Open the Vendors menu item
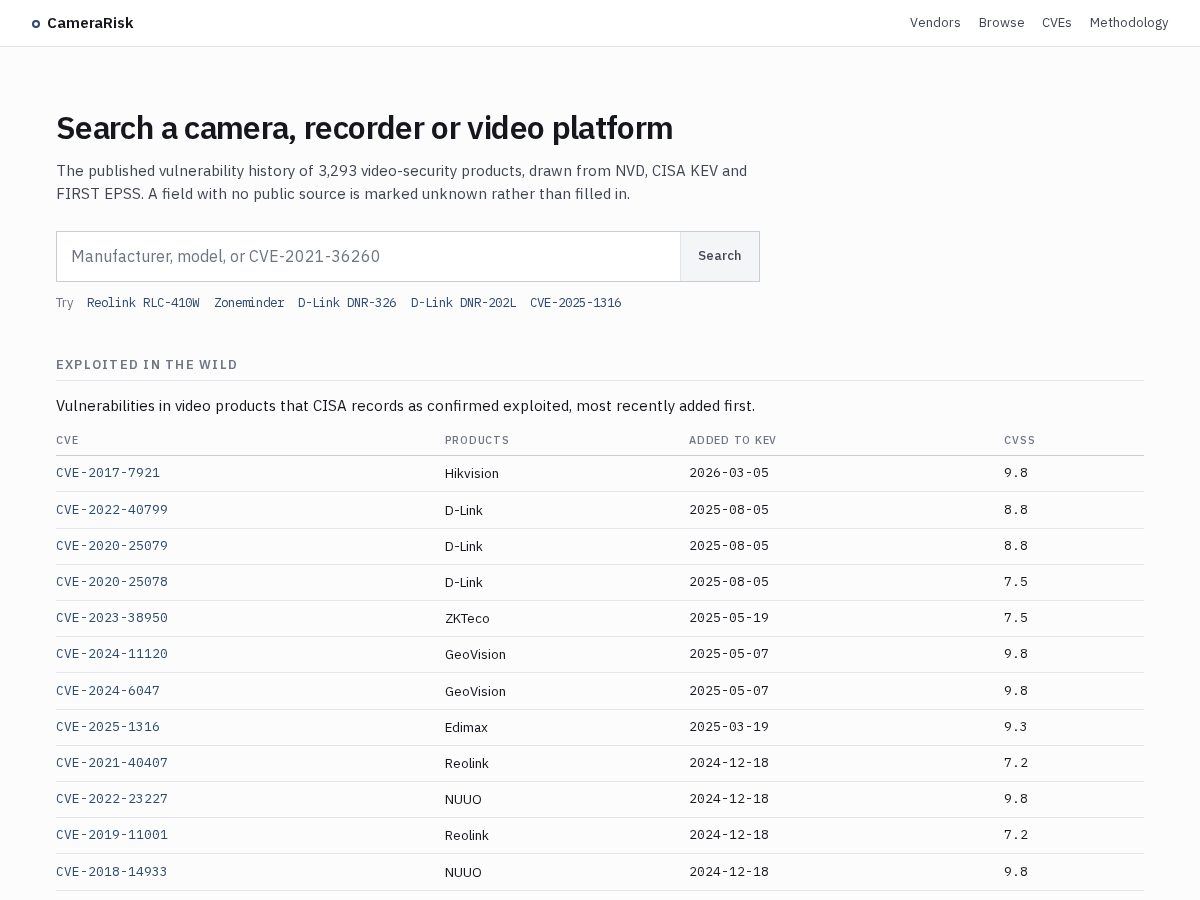This screenshot has width=1200, height=900. pyautogui.click(x=935, y=23)
